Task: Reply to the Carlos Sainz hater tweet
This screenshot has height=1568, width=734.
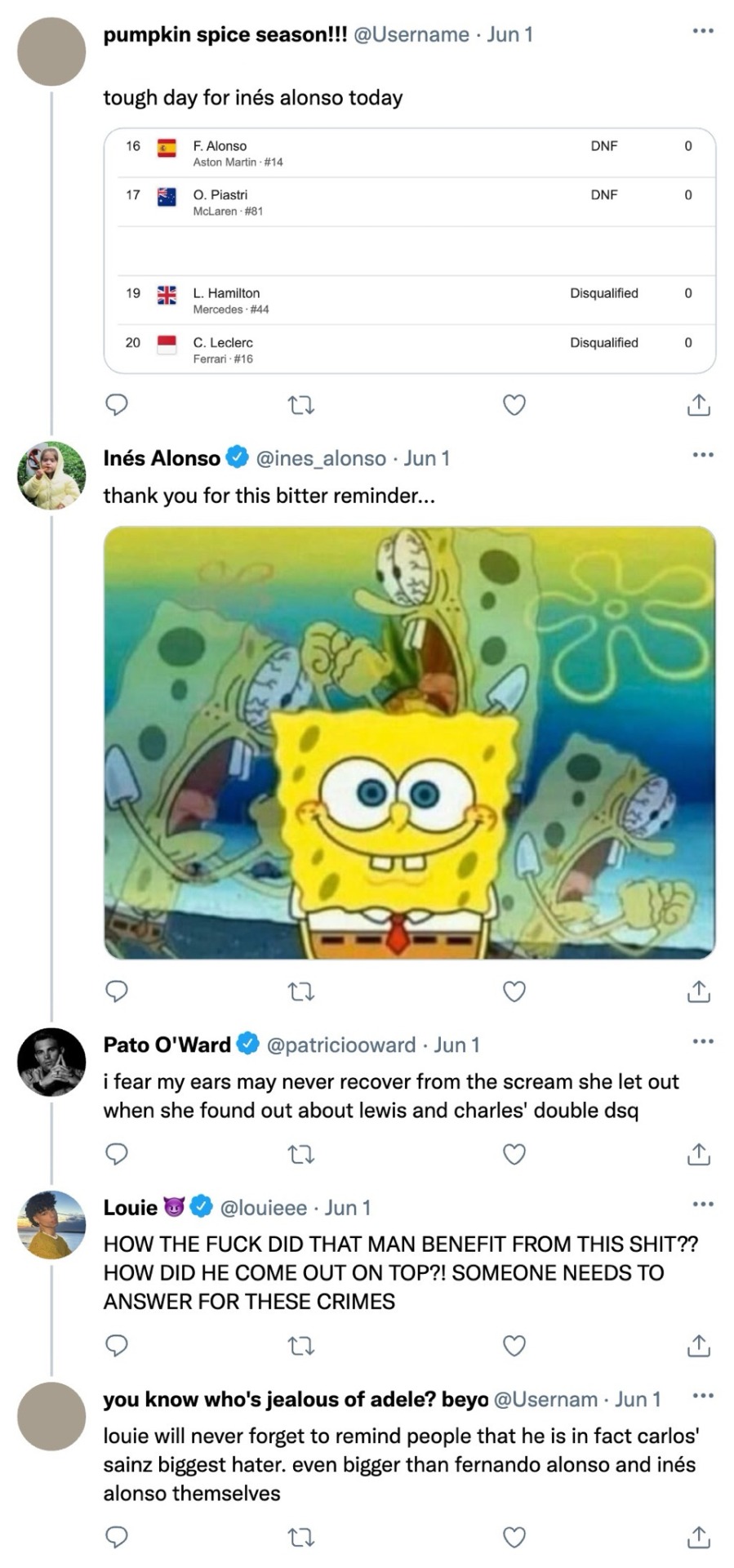Action: click(117, 1537)
